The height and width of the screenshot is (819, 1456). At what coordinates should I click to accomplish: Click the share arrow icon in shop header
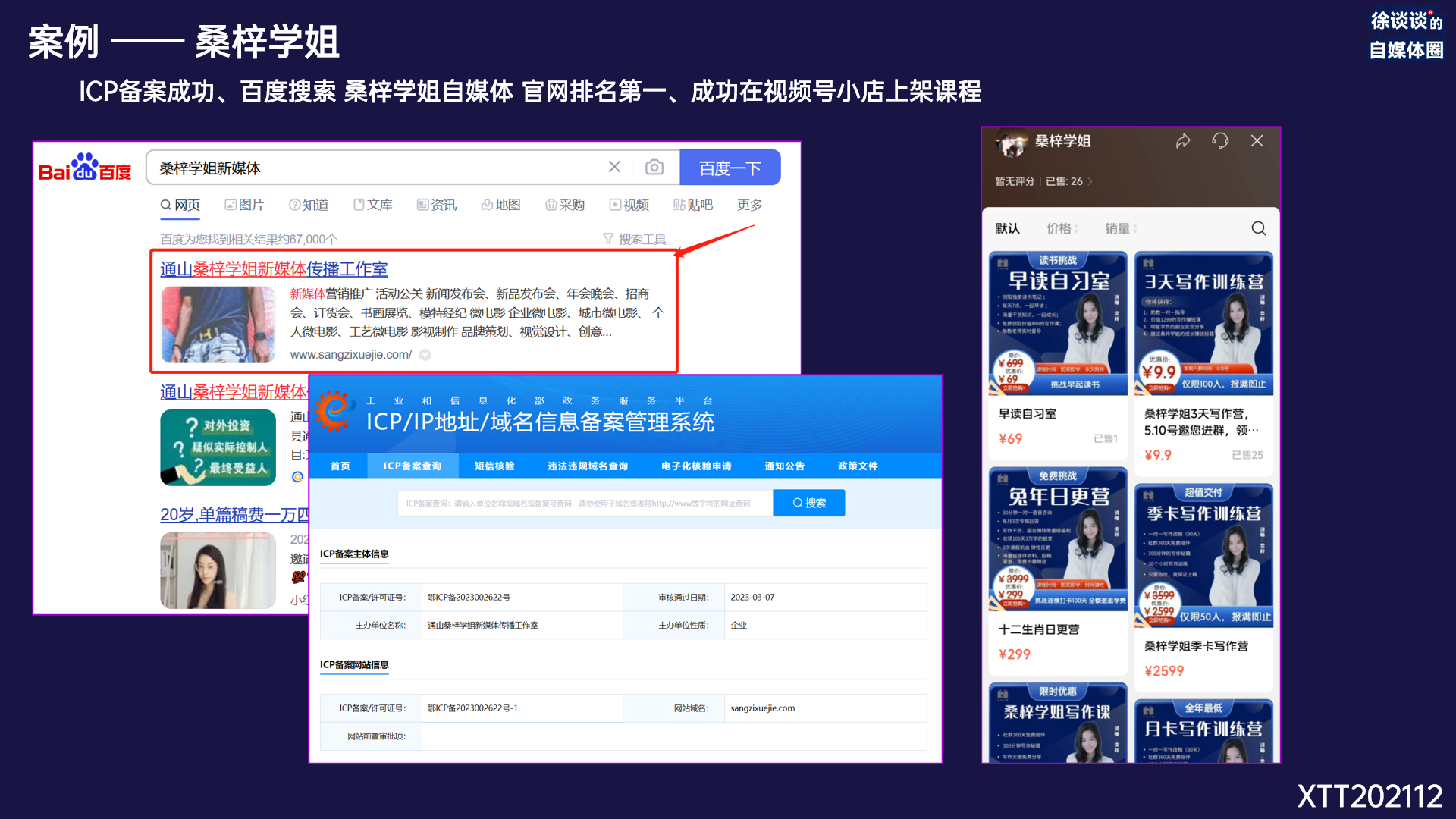(1183, 141)
